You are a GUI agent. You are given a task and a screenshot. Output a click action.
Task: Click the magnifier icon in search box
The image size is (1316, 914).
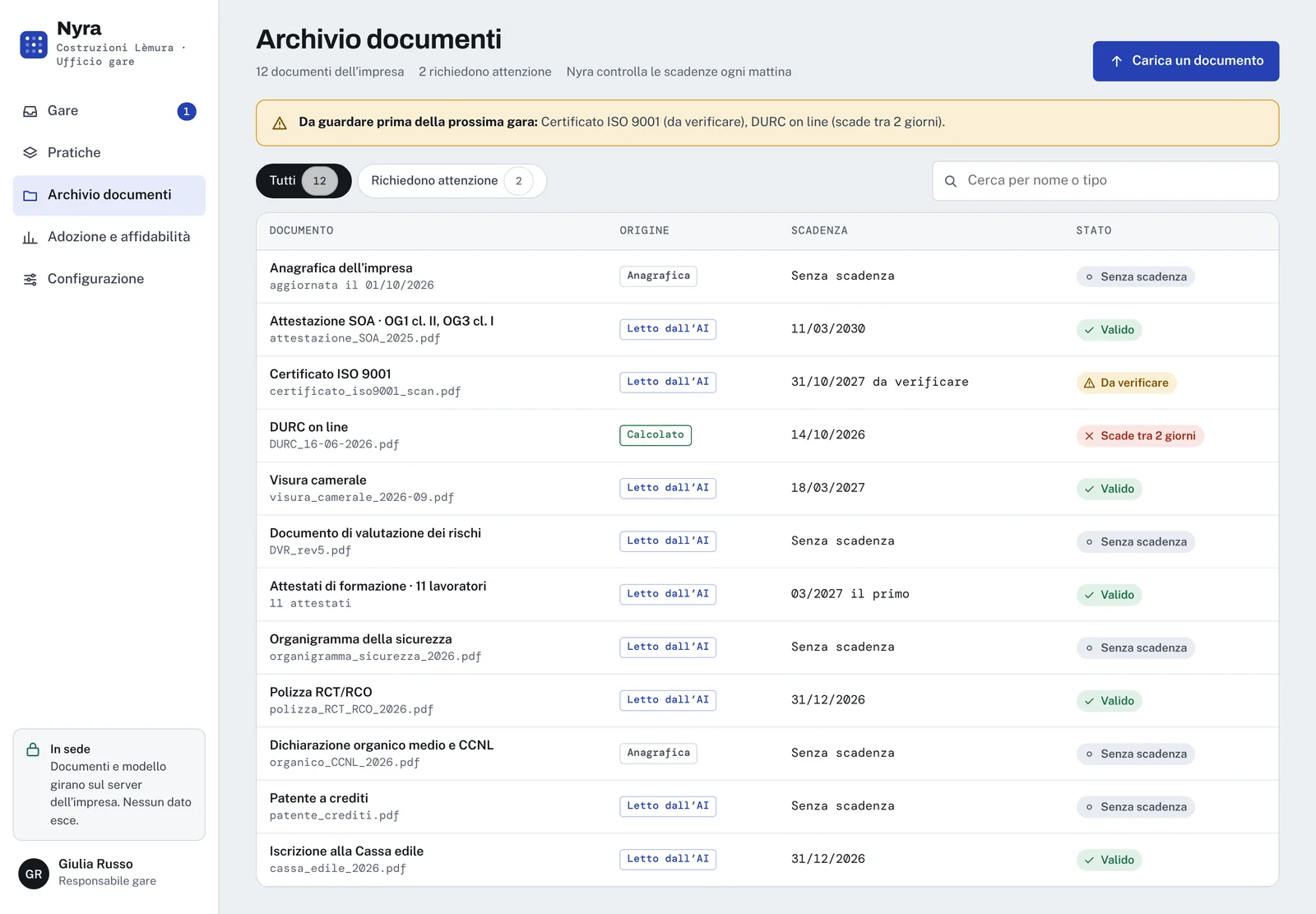951,181
